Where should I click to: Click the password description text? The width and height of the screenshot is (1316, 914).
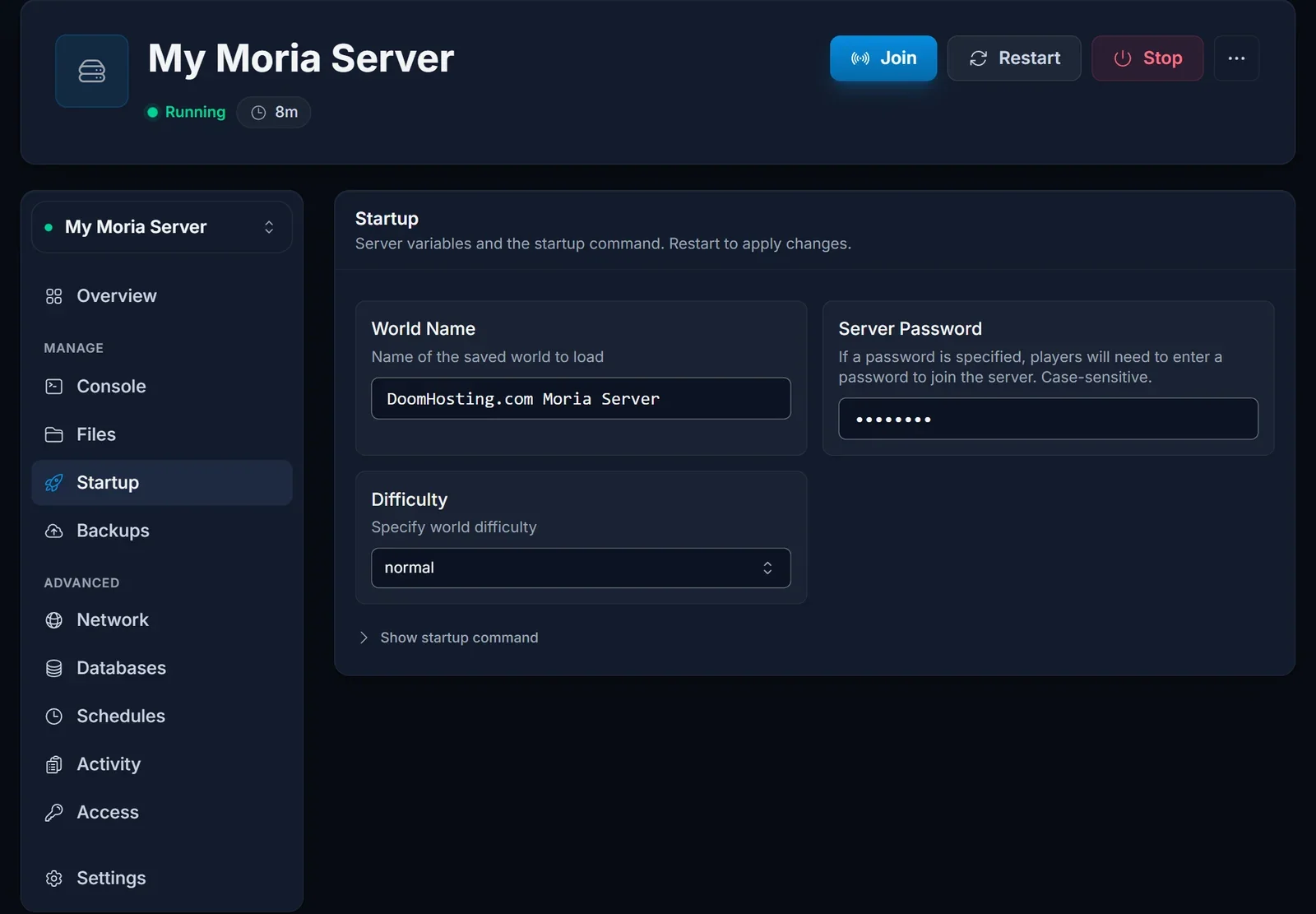tap(1031, 367)
